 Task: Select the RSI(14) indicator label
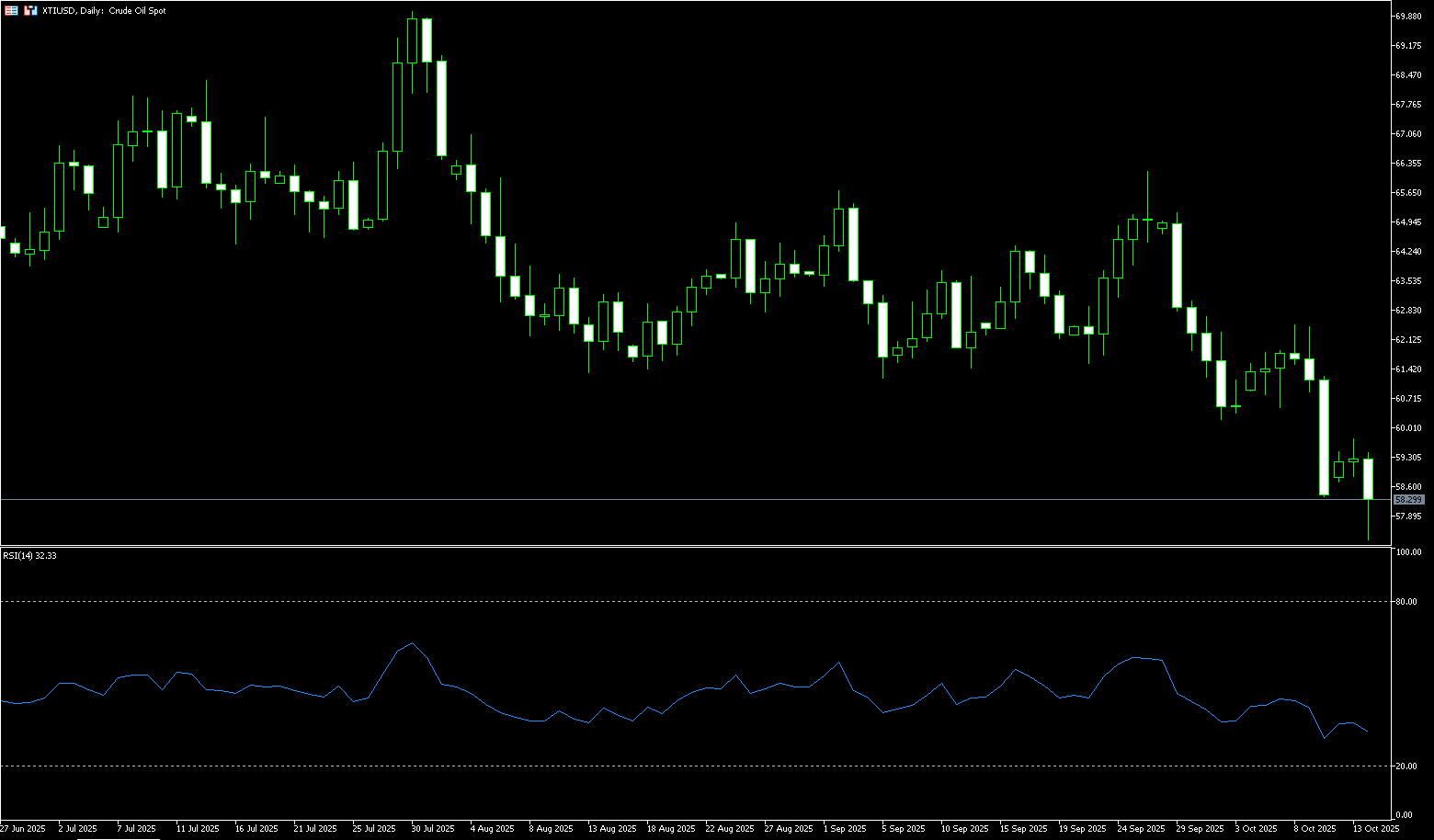[29, 556]
